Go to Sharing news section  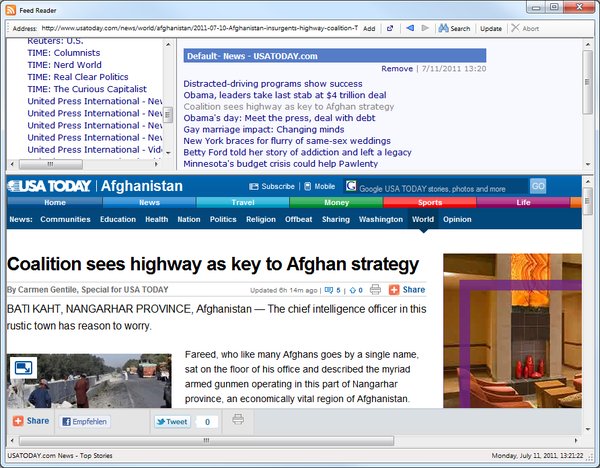click(336, 219)
